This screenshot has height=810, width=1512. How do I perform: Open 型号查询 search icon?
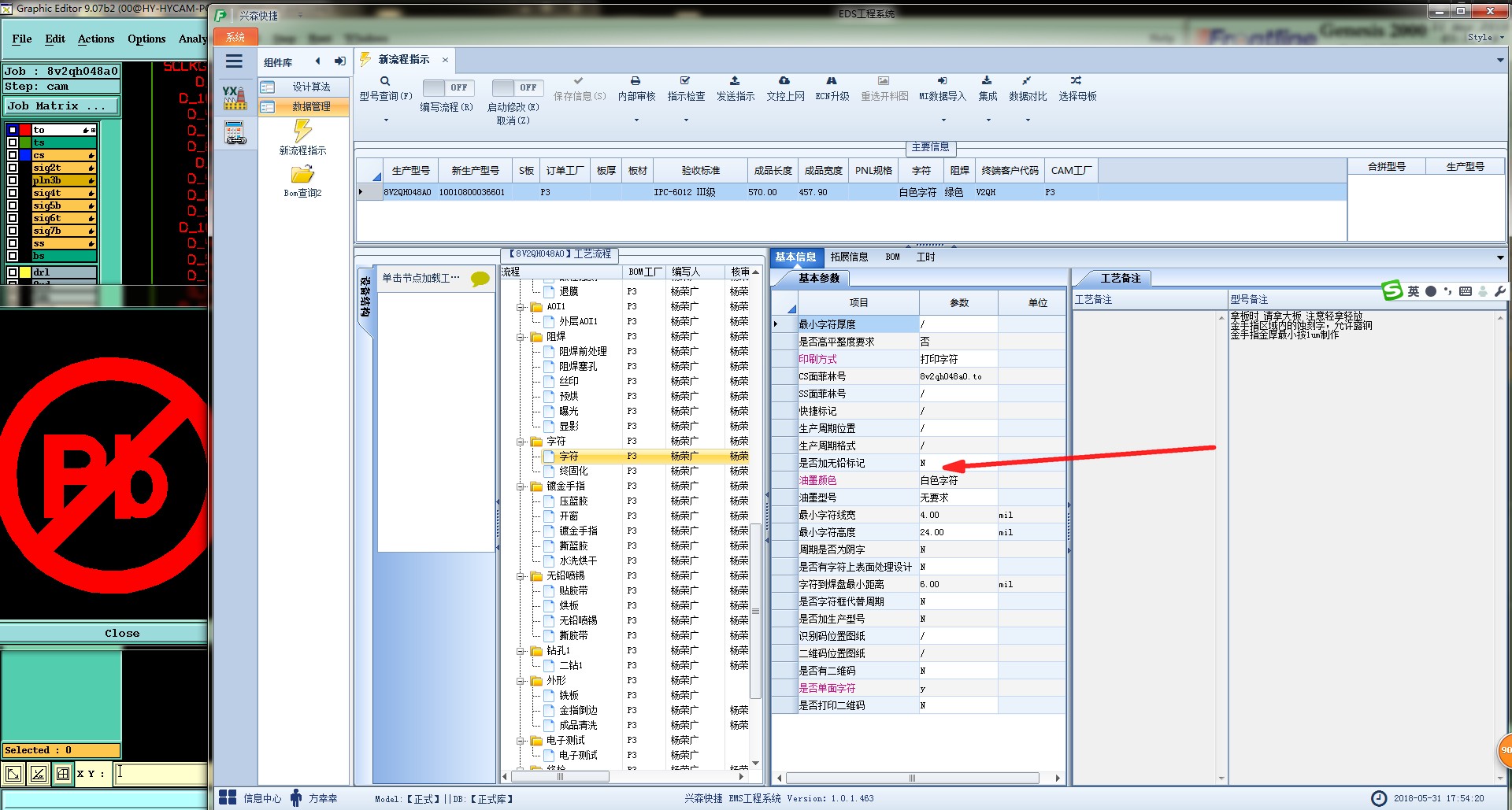coord(385,81)
